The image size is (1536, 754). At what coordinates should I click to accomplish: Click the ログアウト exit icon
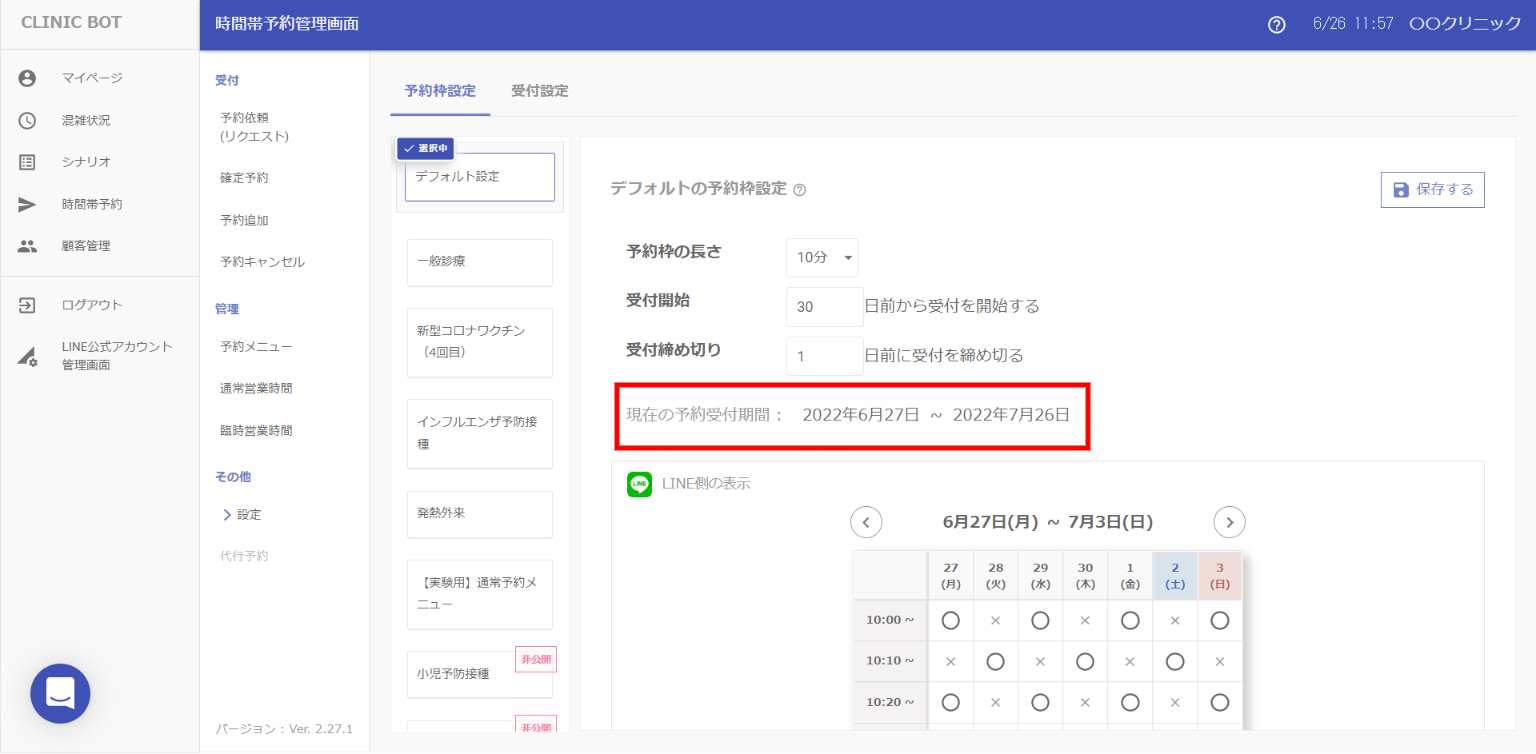[x=27, y=305]
